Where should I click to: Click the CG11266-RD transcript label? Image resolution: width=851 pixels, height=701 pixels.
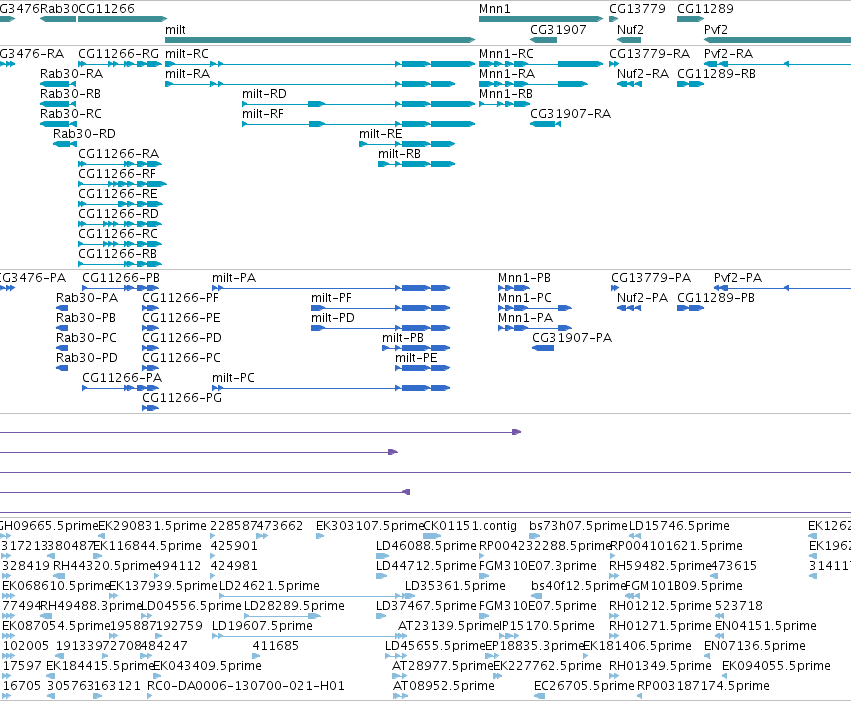click(118, 214)
